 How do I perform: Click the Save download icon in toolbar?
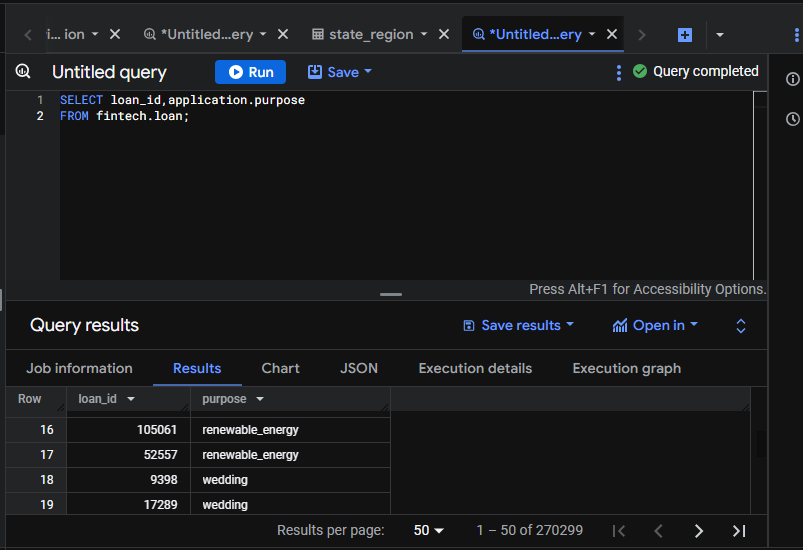click(314, 72)
